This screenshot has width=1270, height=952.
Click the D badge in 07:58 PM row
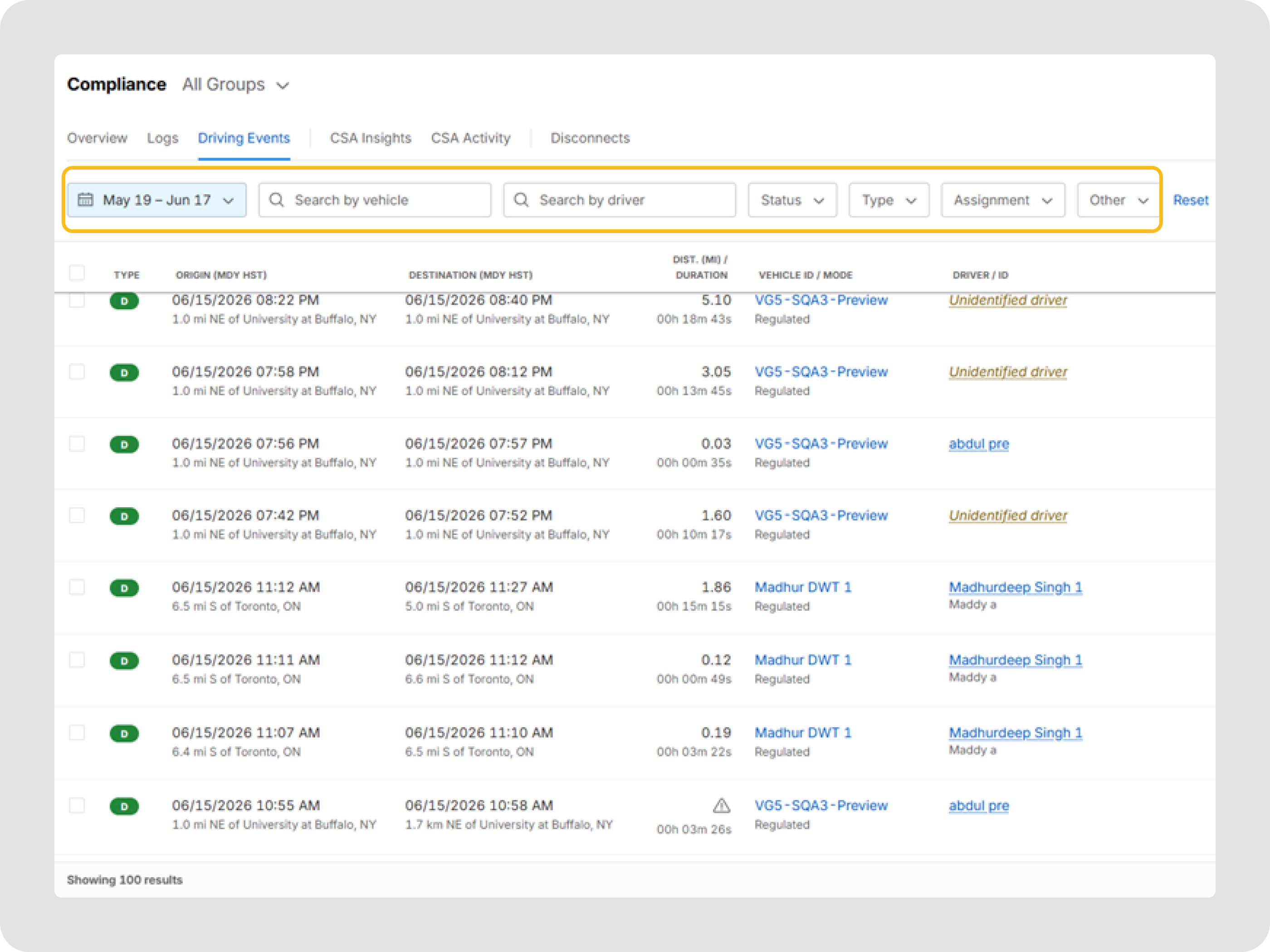click(124, 373)
